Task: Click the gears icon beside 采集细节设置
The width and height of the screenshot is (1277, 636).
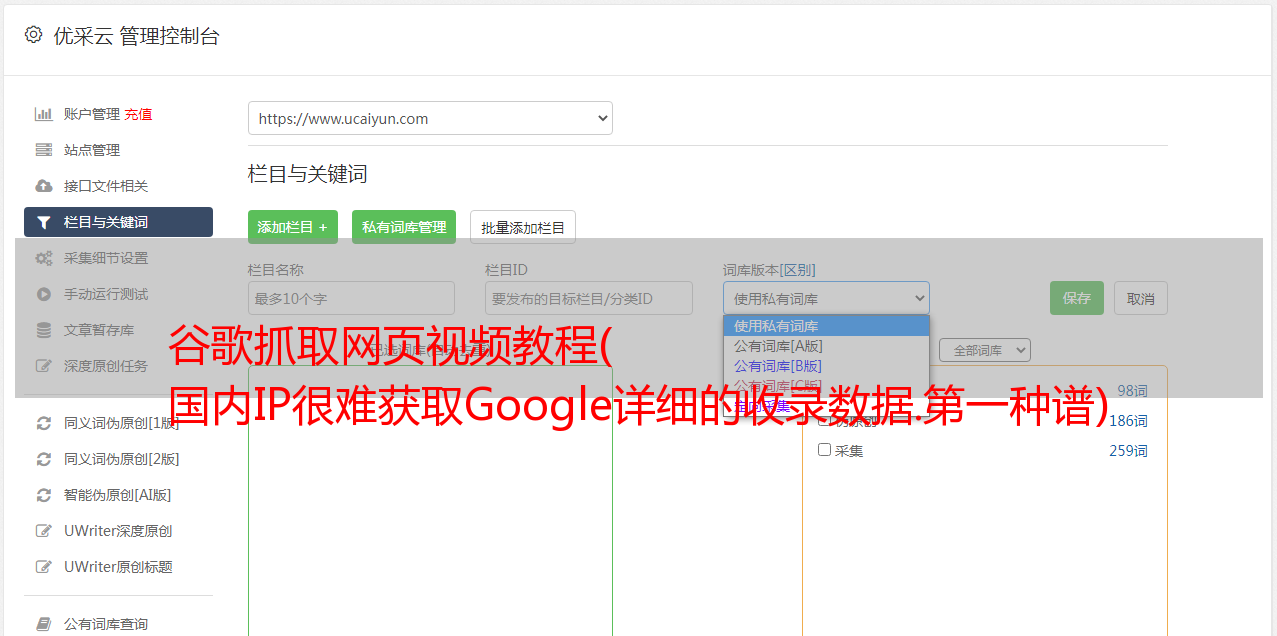Action: point(43,258)
